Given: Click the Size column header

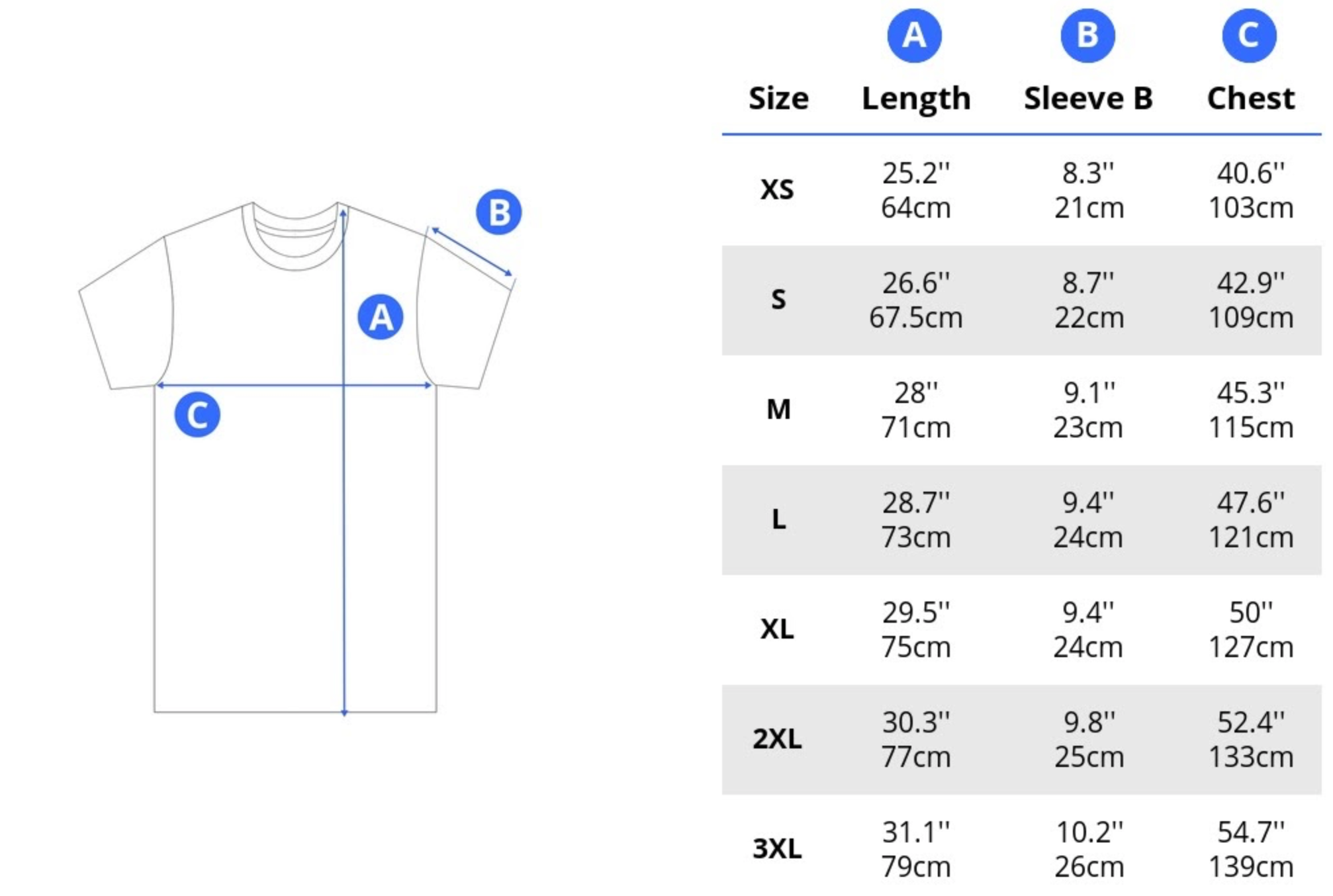Looking at the screenshot, I should 778,99.
